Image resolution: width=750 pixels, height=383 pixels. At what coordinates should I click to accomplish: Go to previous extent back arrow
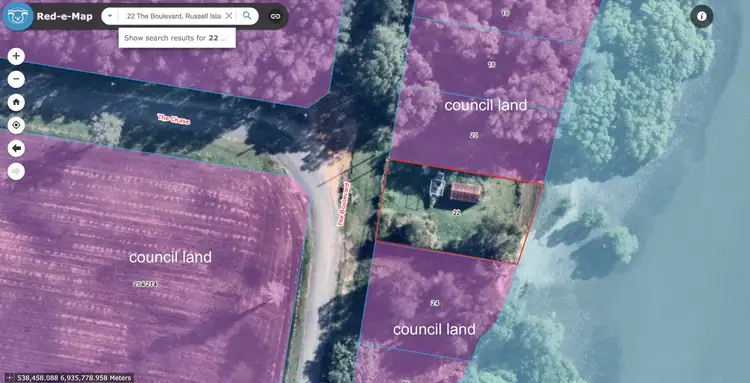(x=16, y=149)
